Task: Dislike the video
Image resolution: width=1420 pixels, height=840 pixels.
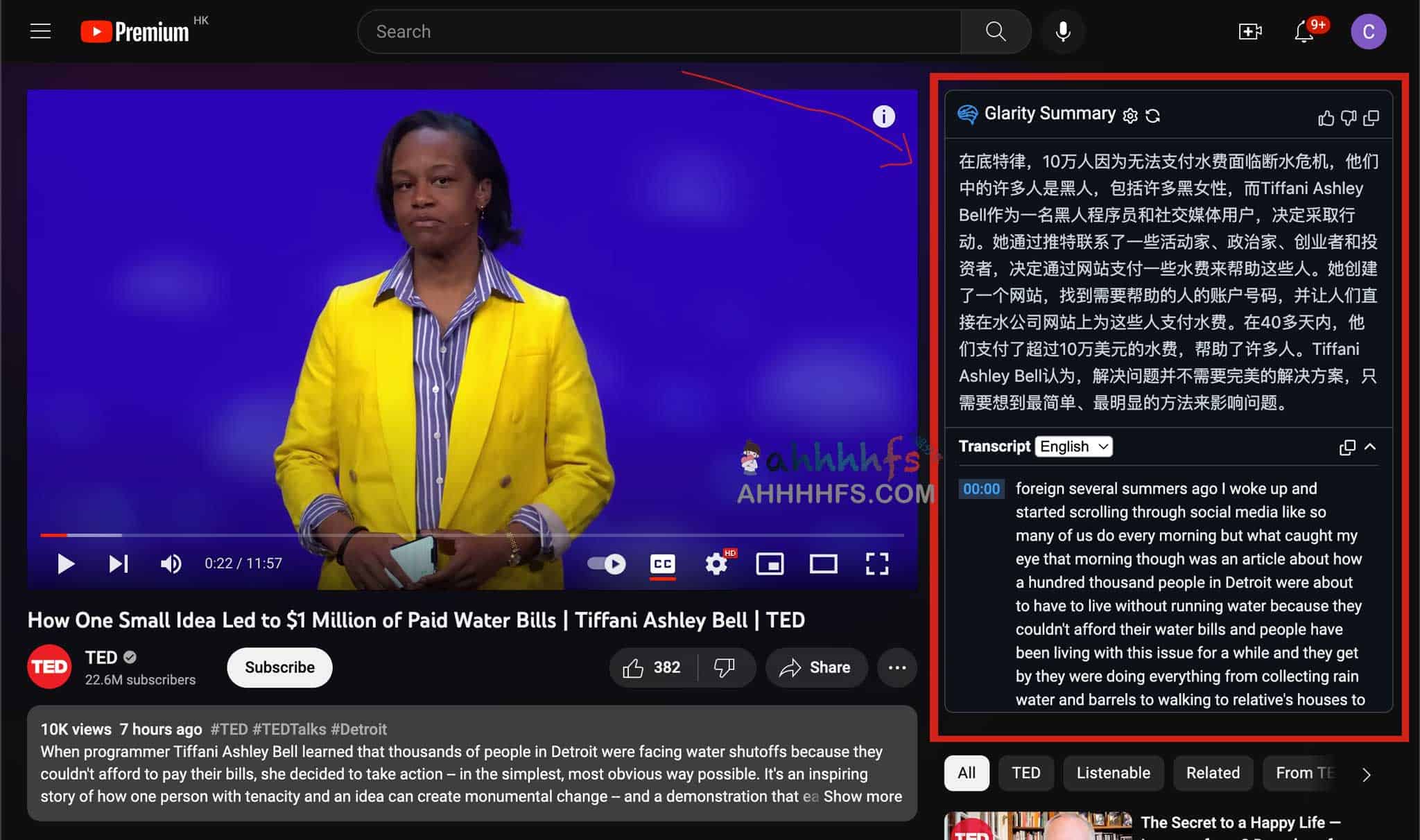Action: point(725,667)
